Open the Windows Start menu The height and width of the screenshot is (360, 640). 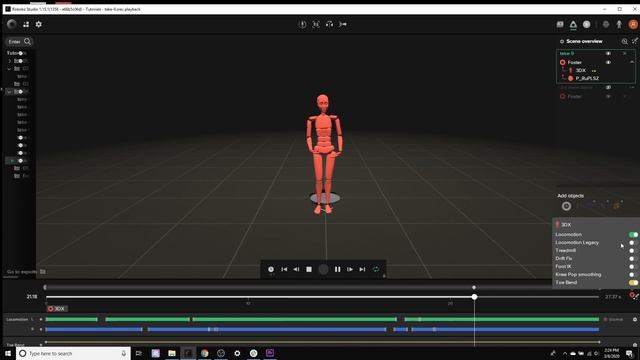tap(8, 353)
